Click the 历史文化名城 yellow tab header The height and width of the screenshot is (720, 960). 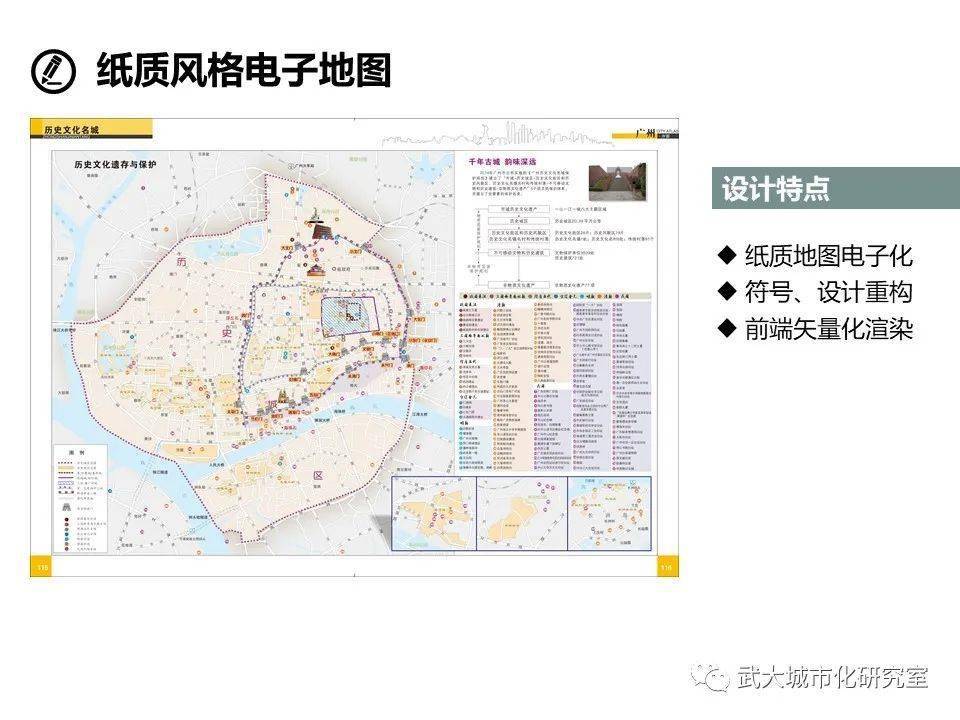coord(91,129)
